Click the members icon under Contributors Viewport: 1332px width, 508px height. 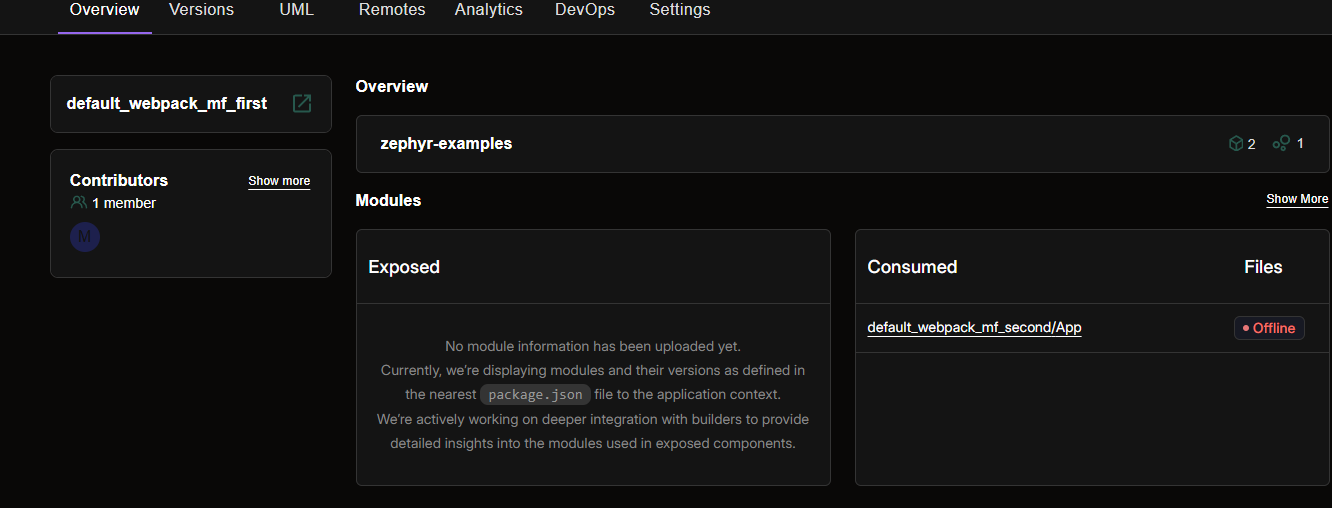79,203
